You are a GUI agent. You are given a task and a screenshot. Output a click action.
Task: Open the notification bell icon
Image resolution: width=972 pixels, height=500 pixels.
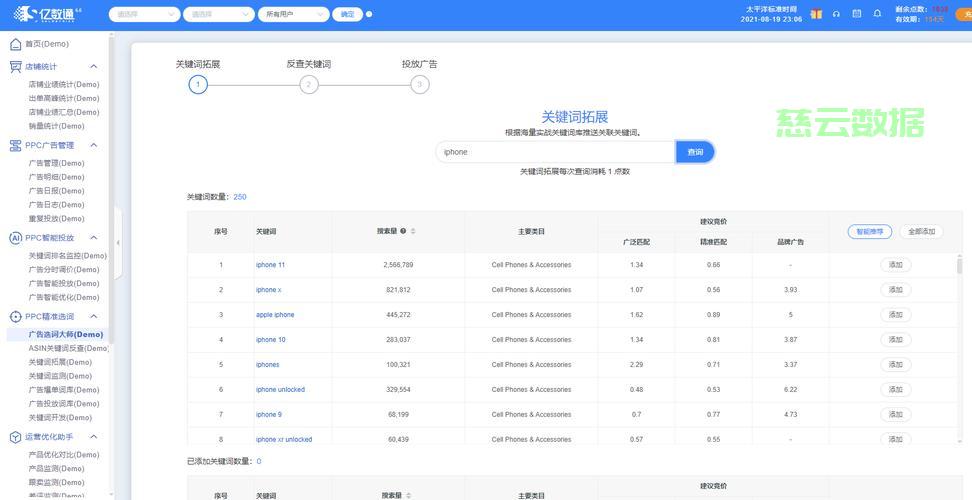(x=877, y=14)
